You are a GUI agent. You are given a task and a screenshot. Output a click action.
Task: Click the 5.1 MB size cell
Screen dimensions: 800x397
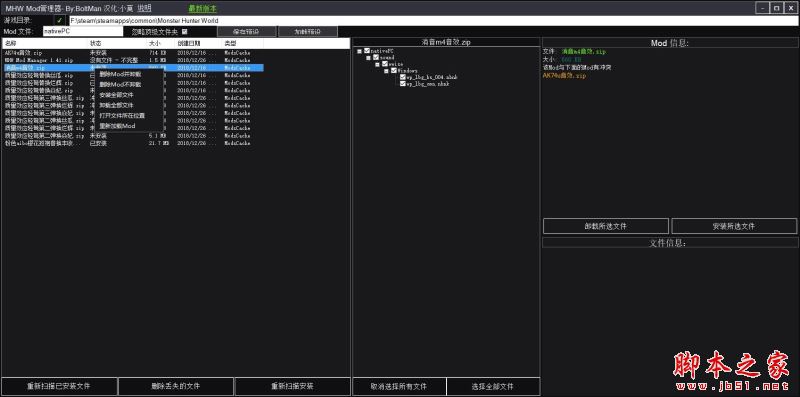(x=157, y=136)
